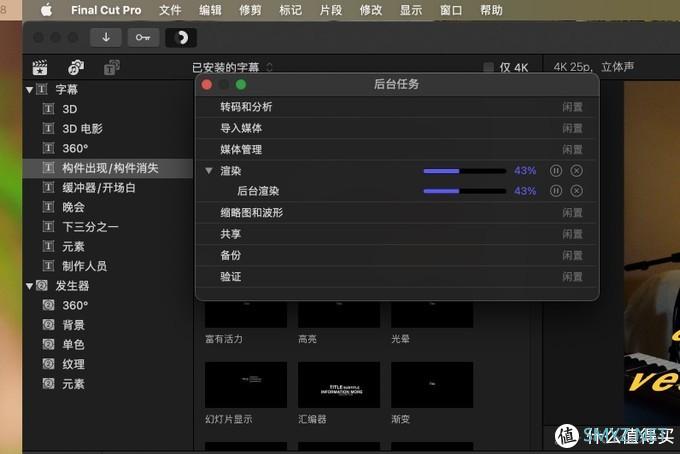Screen dimensions: 680x454
Task: Show the libraries sidebar clapperboard icon
Action: [40, 68]
